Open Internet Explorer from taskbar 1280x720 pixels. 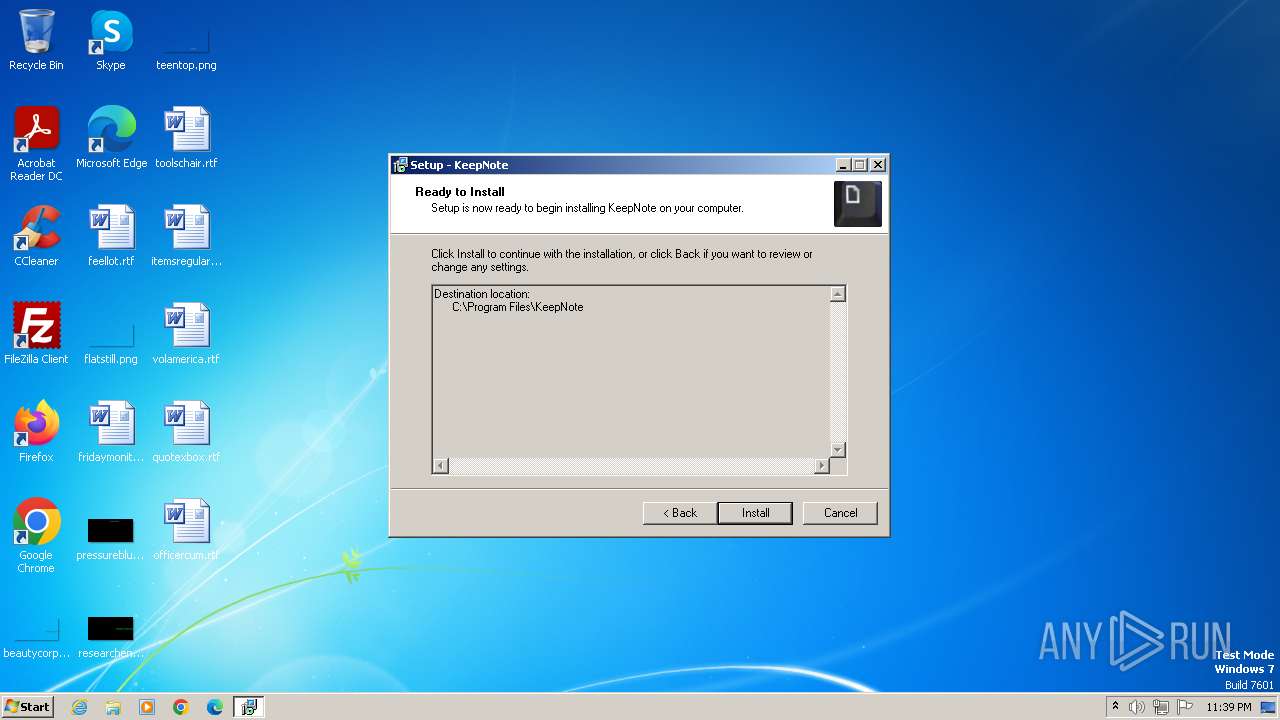[79, 707]
